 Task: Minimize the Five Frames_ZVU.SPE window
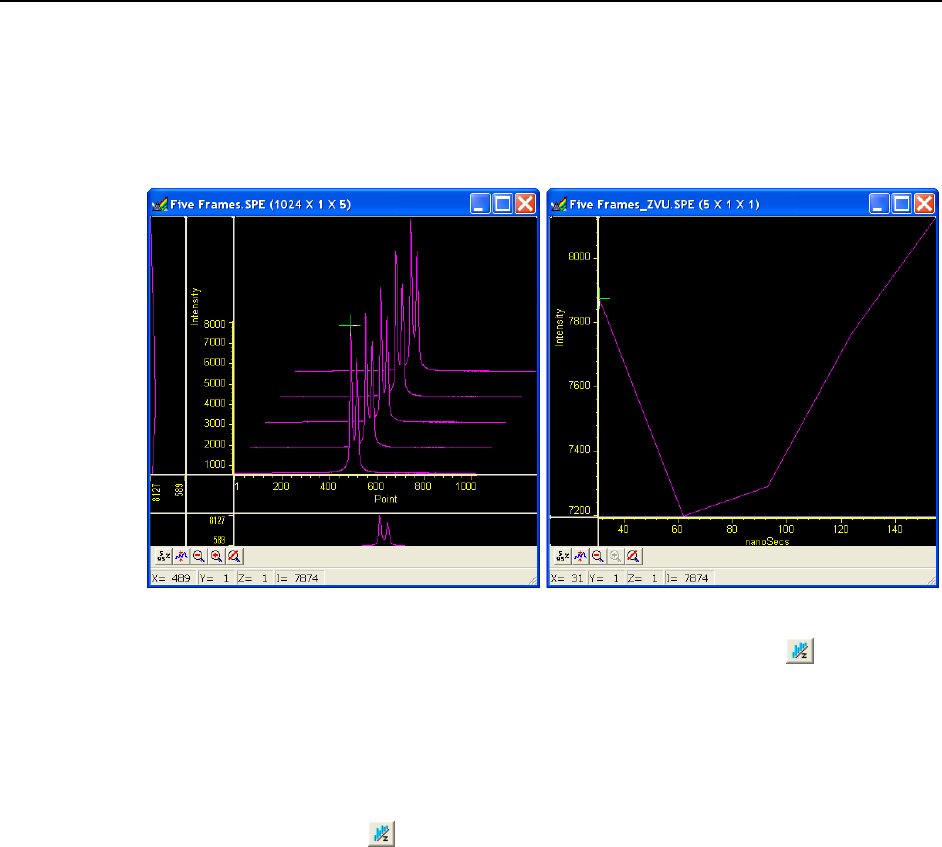[x=879, y=204]
